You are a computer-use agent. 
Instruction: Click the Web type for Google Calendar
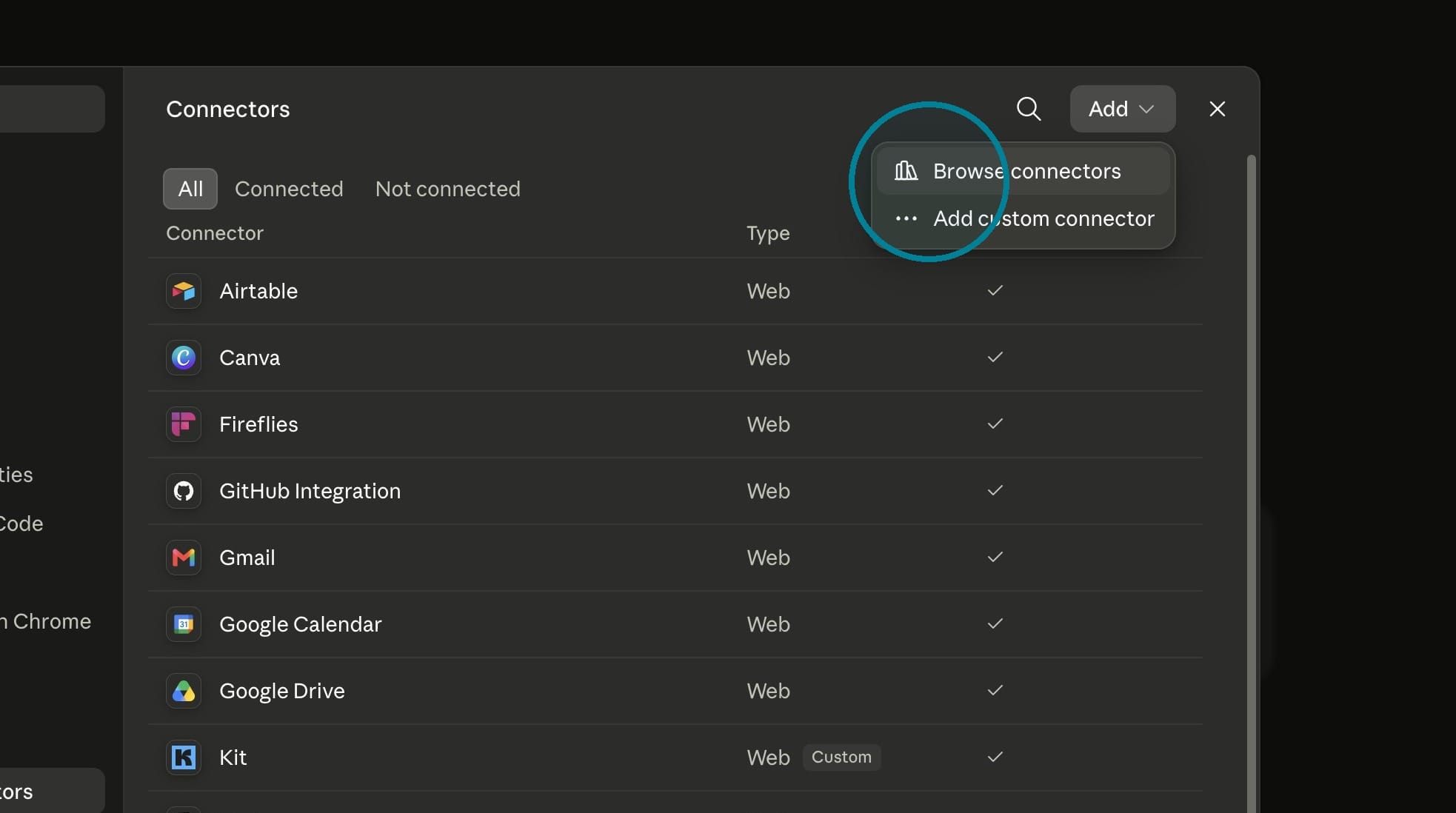coord(768,624)
